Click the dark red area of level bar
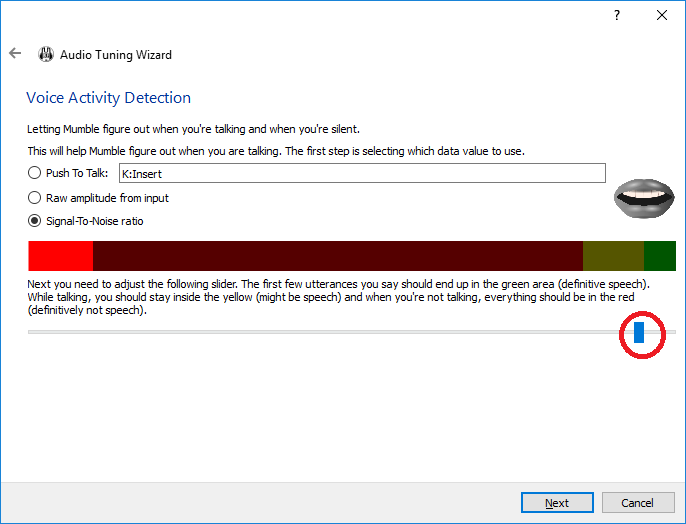 338,256
